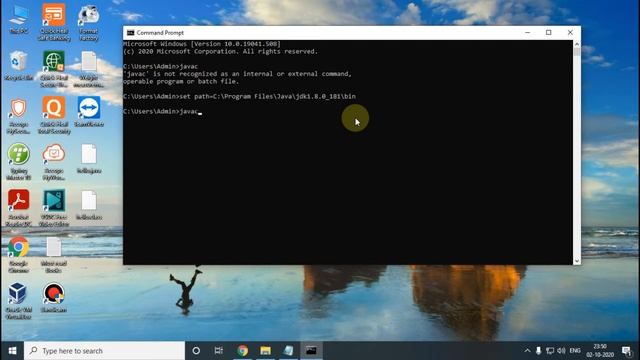This screenshot has width=640, height=360.
Task: Open the Google Chrome desktop shortcut
Action: pos(18,255)
